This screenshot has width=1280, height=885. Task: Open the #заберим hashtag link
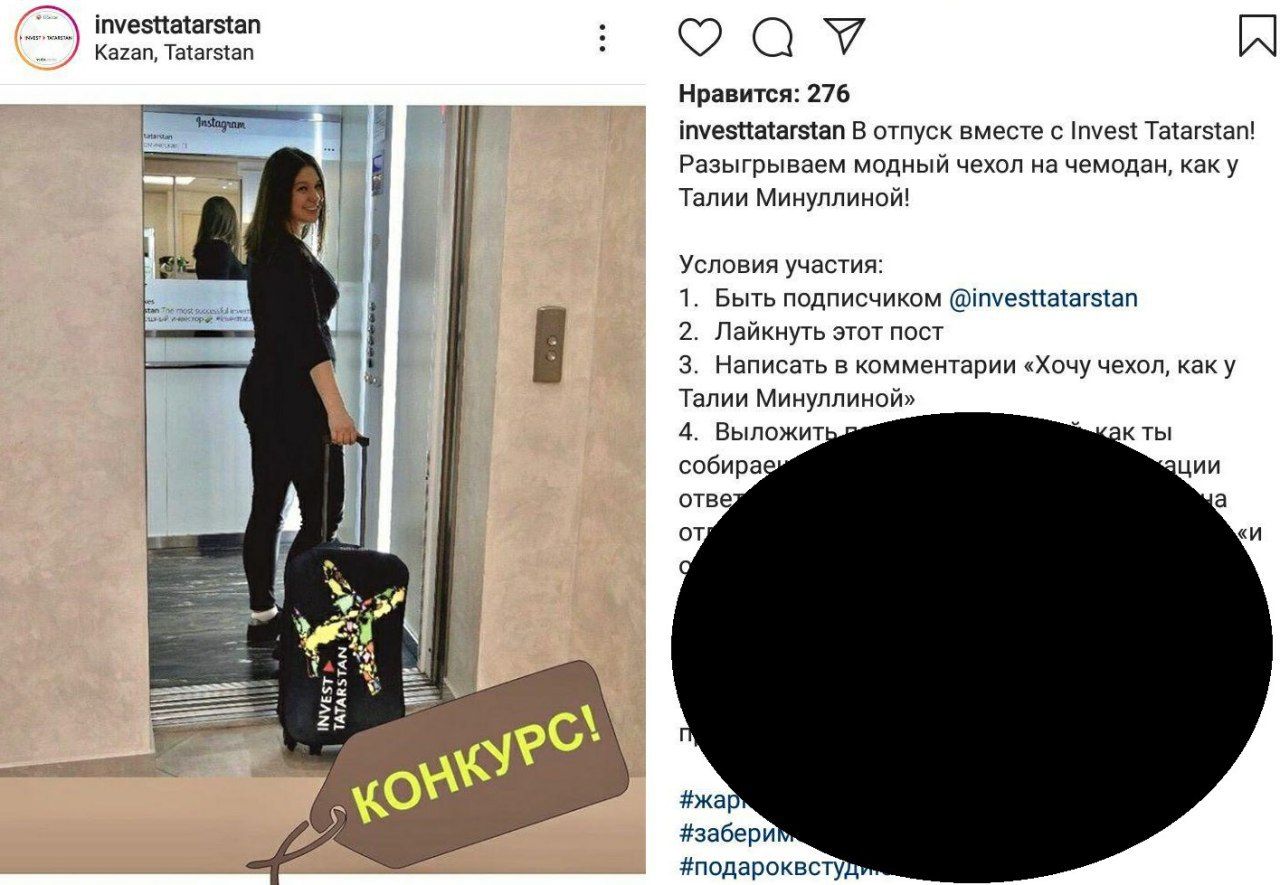click(737, 833)
